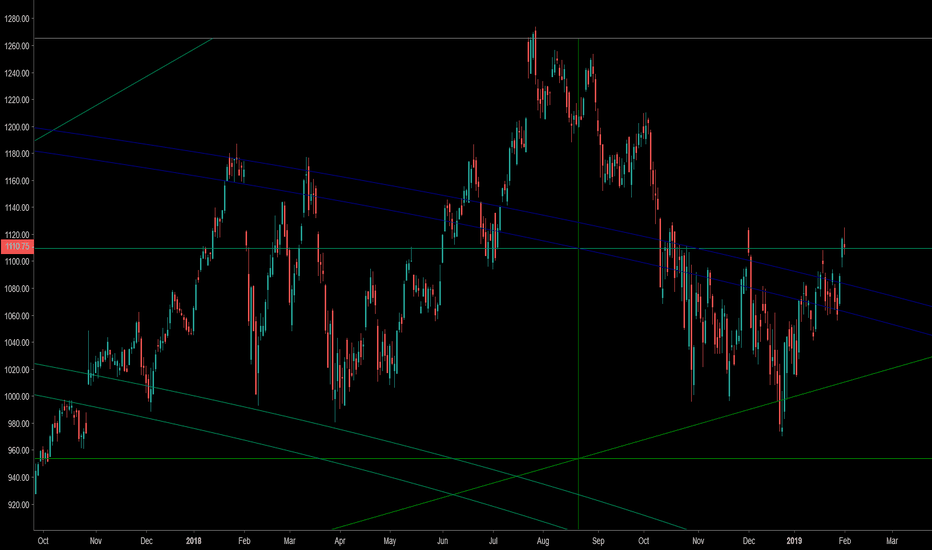Select the 1240.00 price axis label
This screenshot has width=932, height=550.
[17, 73]
